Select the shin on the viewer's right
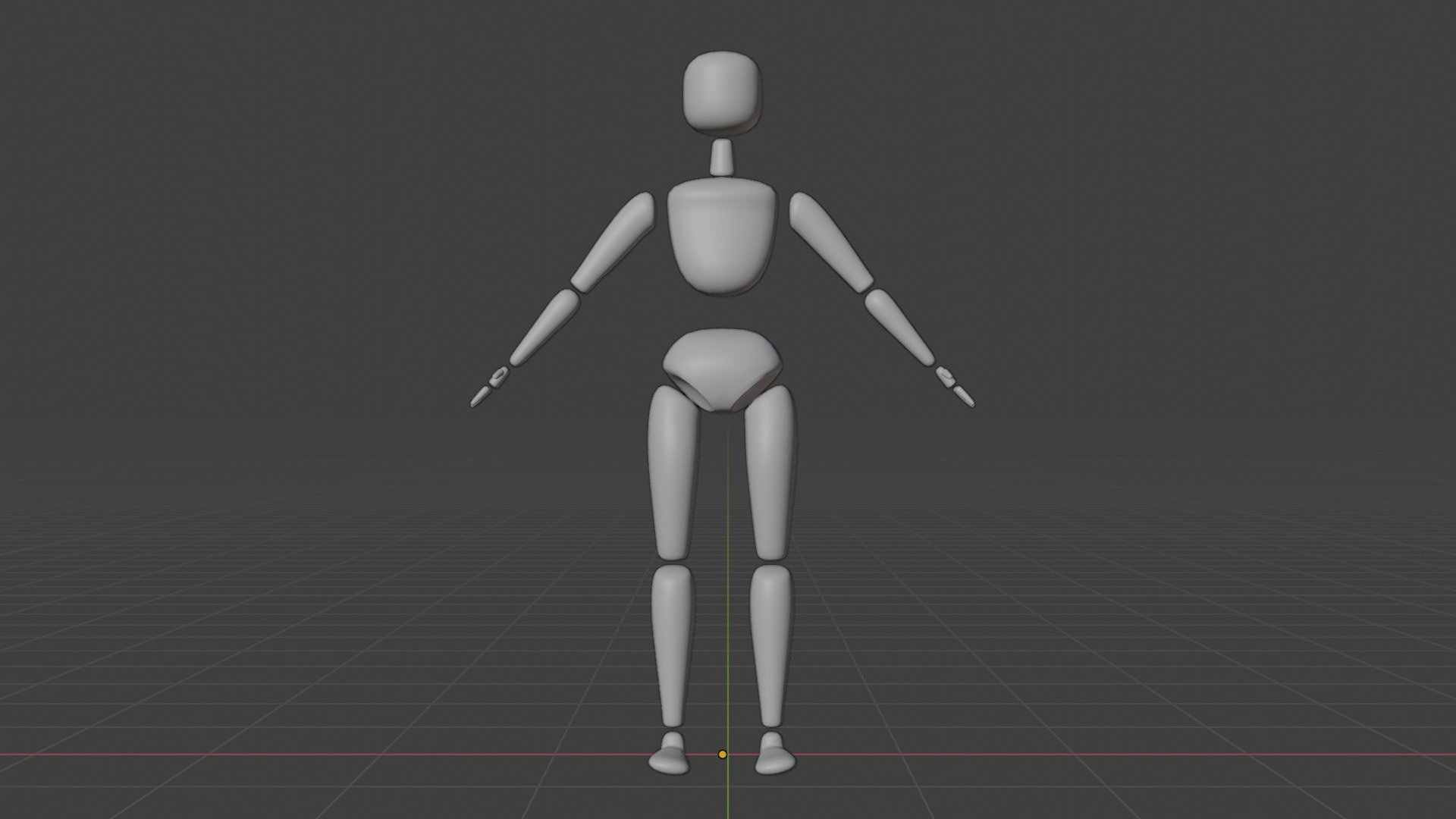 (771, 647)
